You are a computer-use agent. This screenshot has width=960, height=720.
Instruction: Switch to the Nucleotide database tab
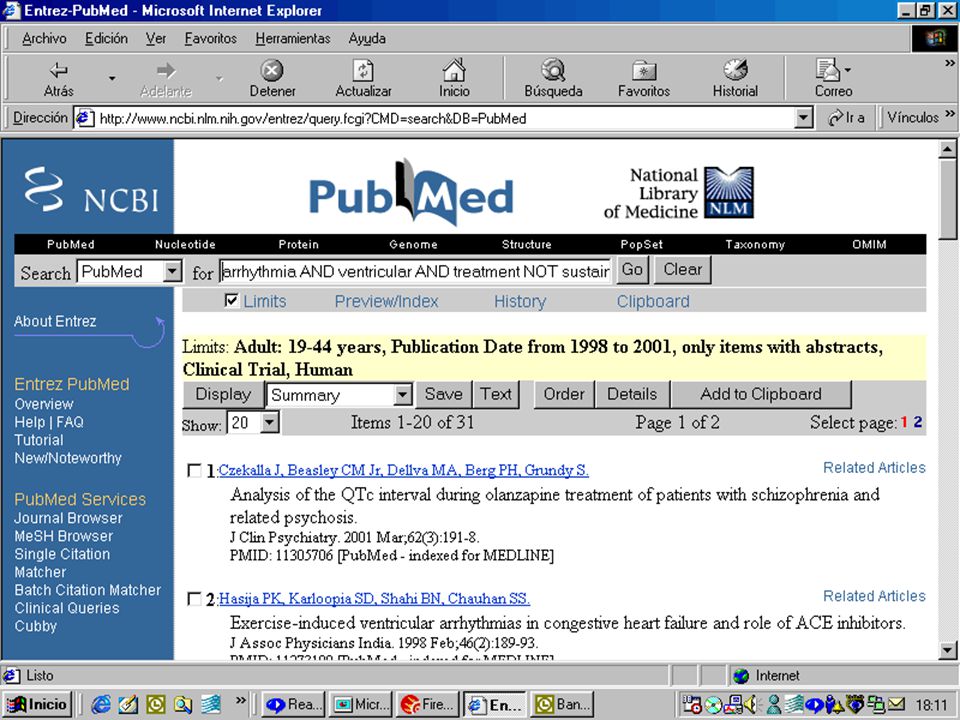185,244
